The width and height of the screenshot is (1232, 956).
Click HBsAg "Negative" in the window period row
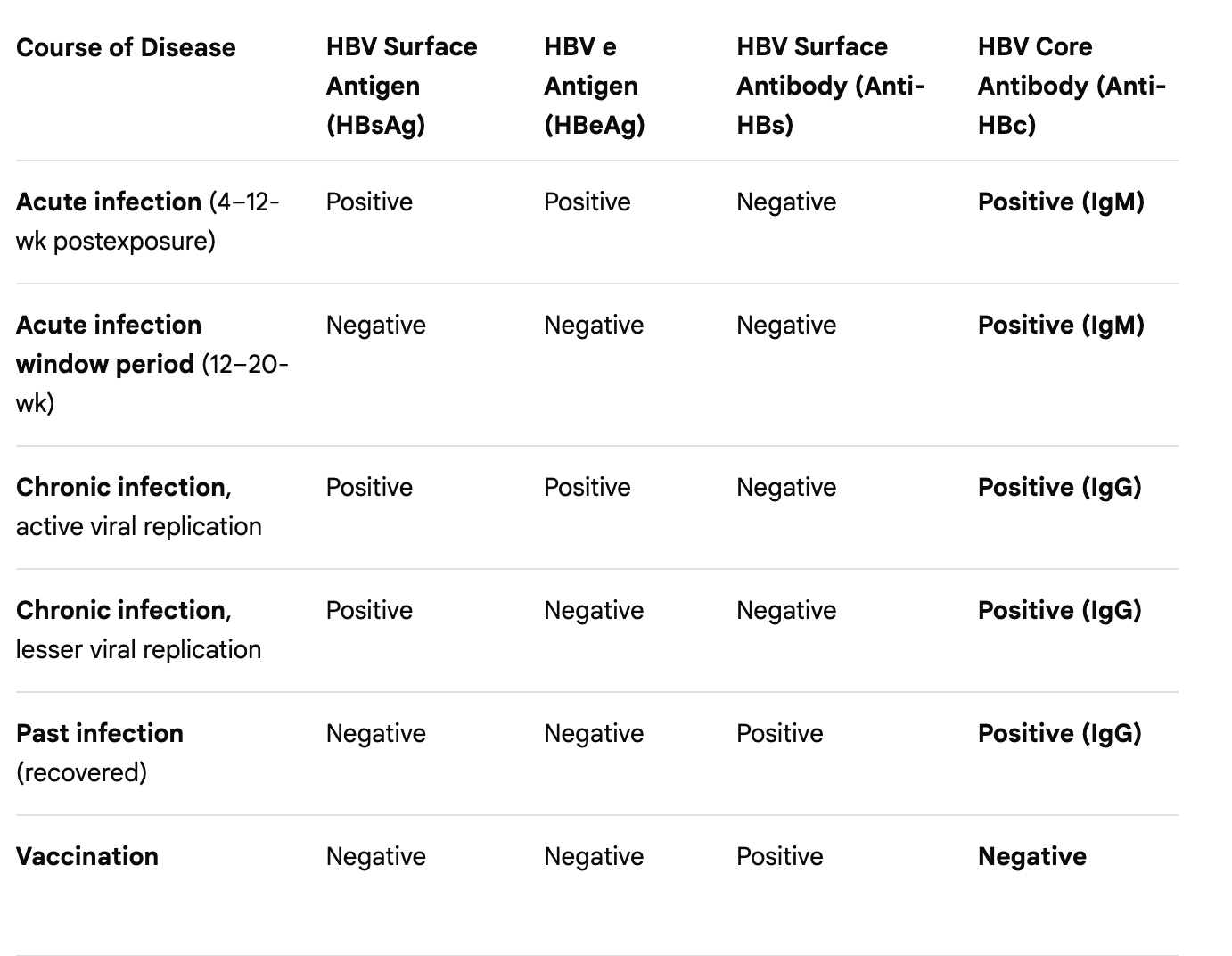[375, 325]
